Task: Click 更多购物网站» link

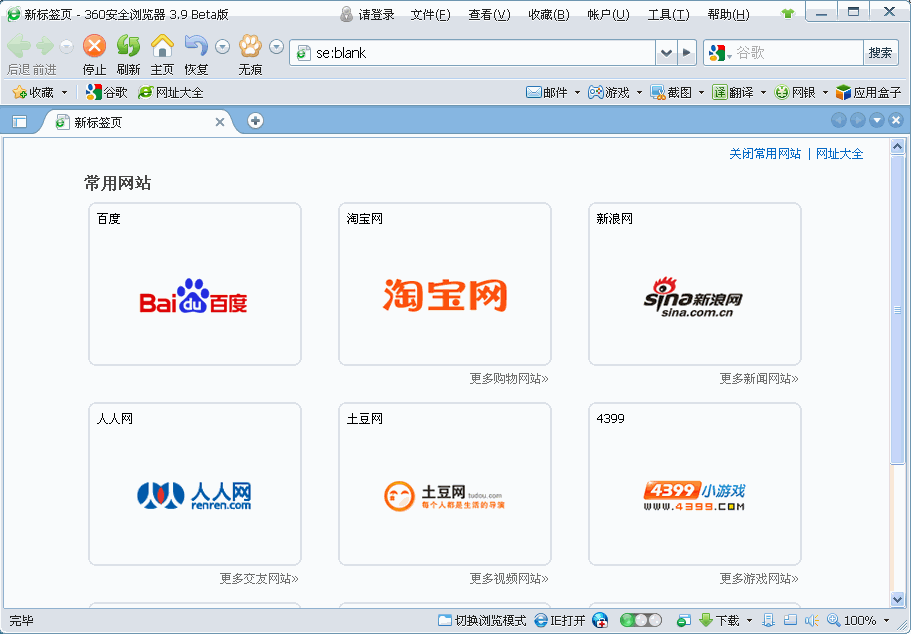Action: [x=509, y=379]
